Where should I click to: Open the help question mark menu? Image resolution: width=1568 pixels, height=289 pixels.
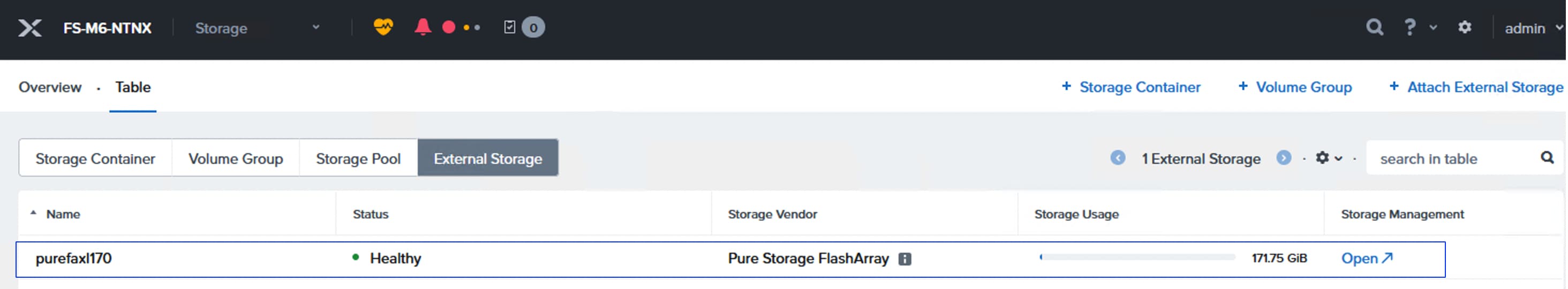[x=1411, y=27]
